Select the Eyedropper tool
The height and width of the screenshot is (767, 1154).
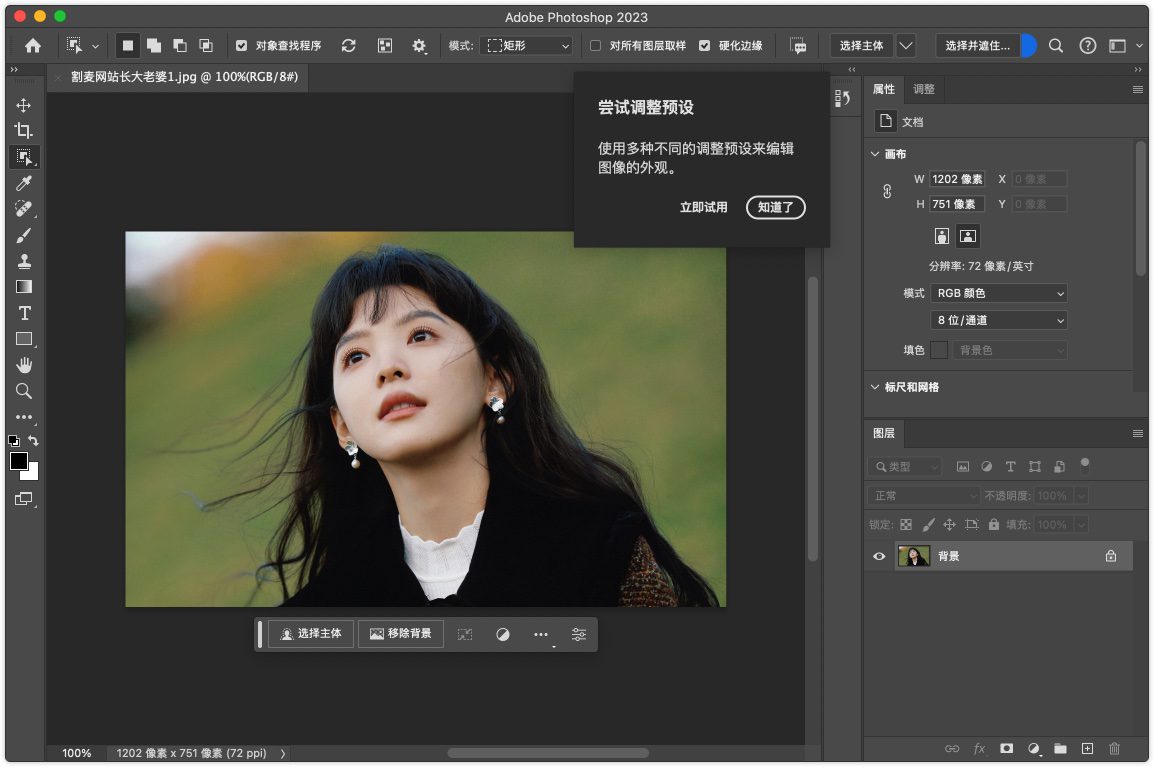coord(24,183)
